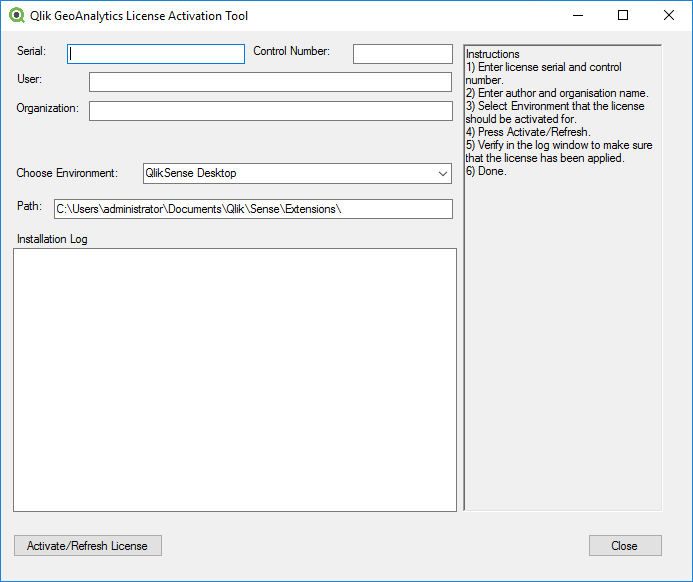This screenshot has height=582, width=693.
Task: Click the Extensions path text field
Action: click(253, 209)
